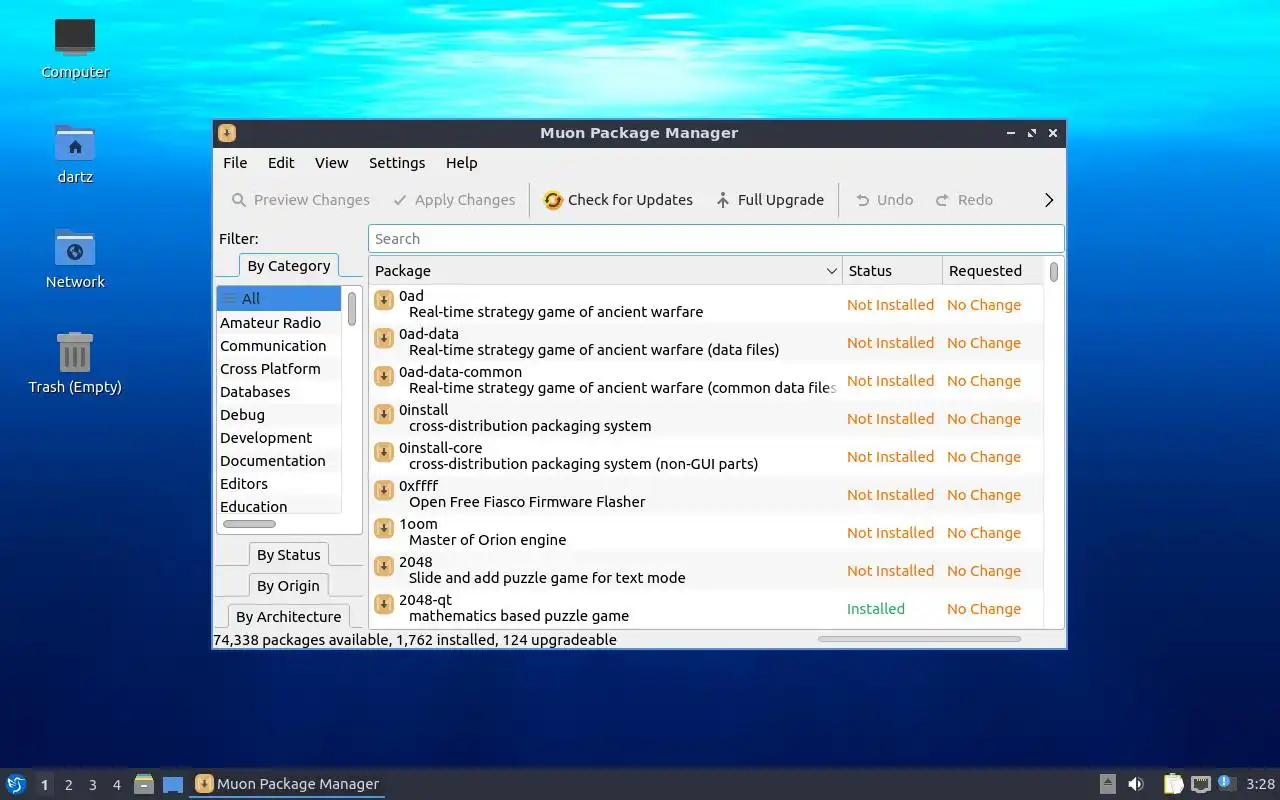Focus the package Search field

pyautogui.click(x=716, y=239)
